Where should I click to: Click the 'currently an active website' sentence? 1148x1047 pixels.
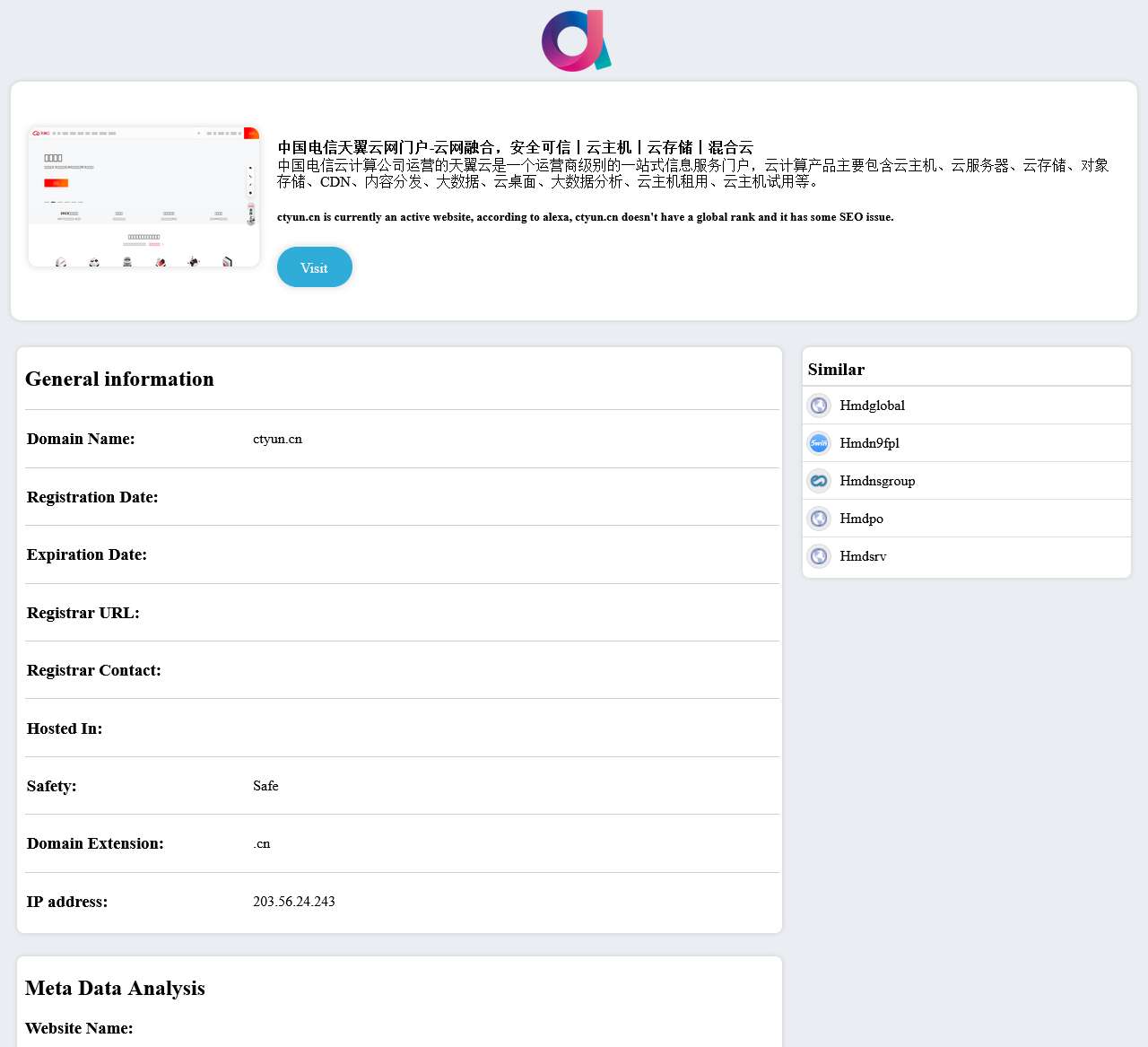585,217
